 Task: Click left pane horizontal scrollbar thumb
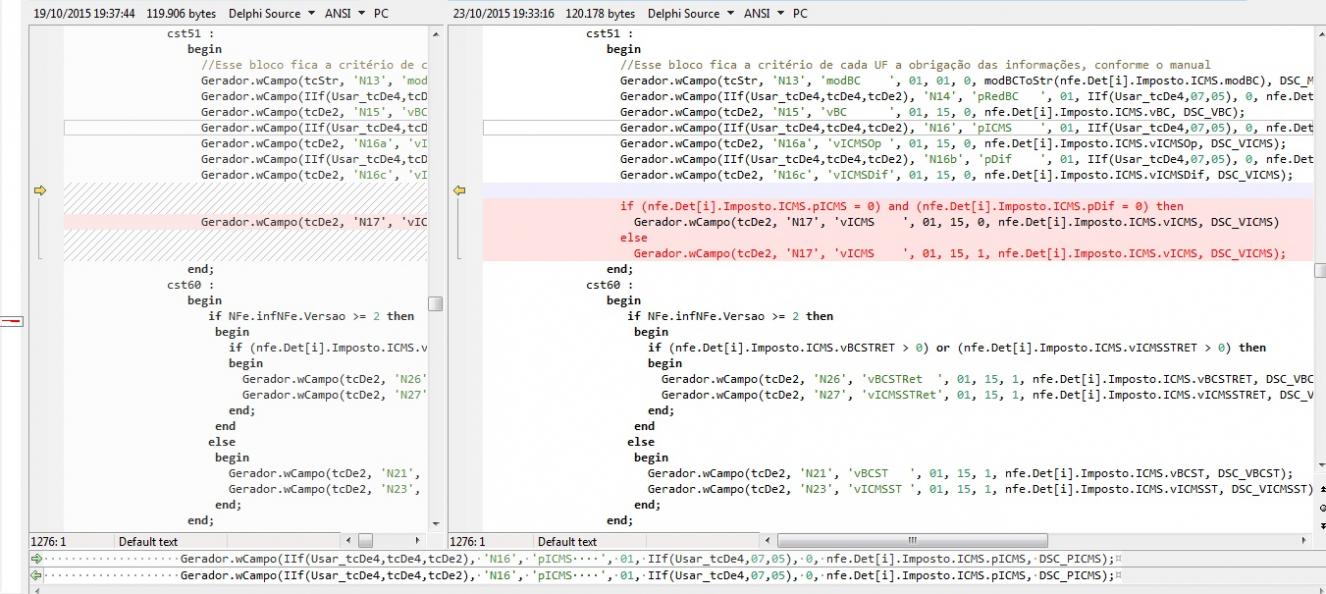pyautogui.click(x=365, y=541)
